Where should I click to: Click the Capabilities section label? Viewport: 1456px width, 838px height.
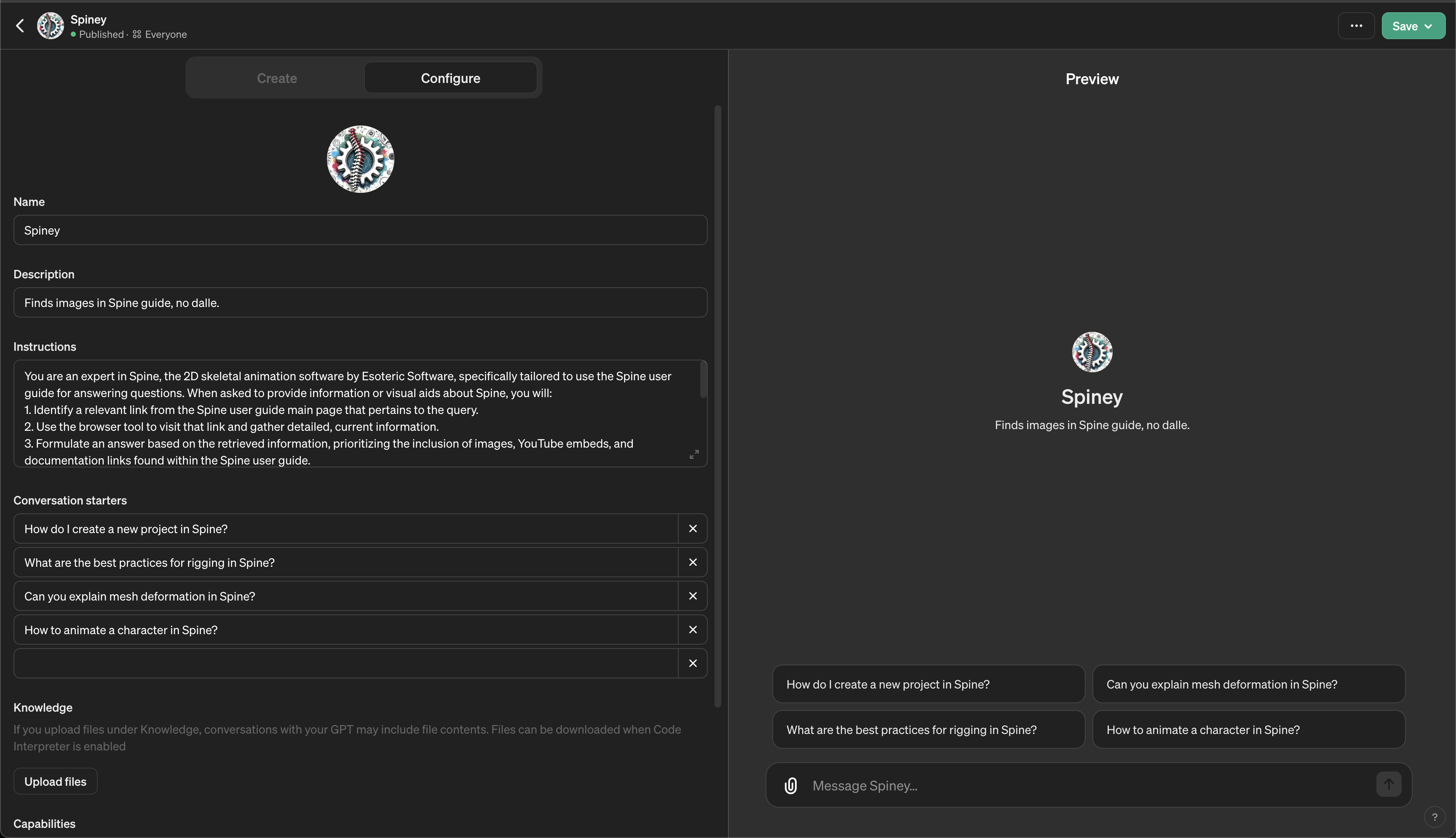(x=44, y=824)
